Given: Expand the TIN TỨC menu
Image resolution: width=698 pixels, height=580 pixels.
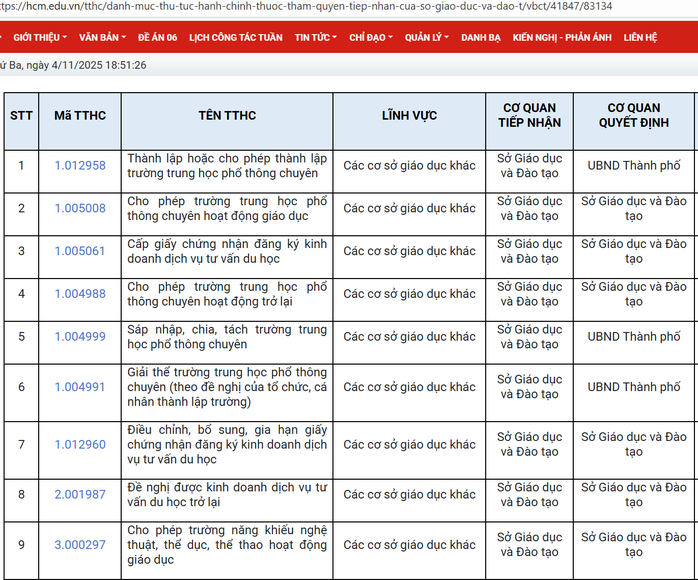Looking at the screenshot, I should coord(316,37).
